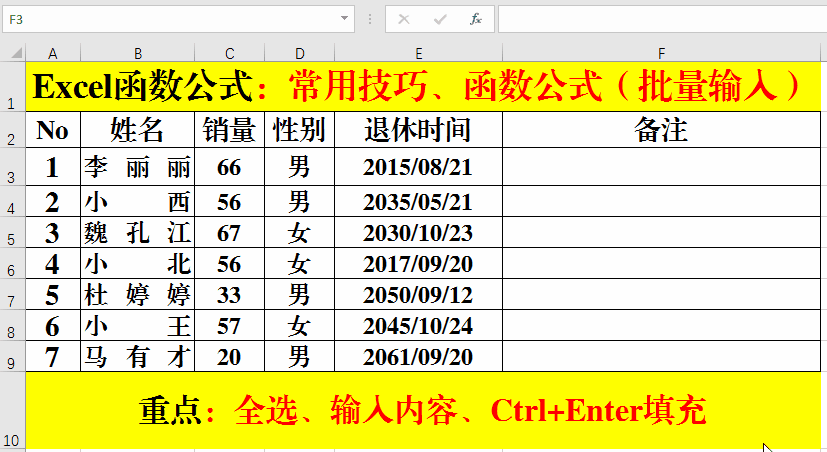Viewport: 827px width, 452px height.
Task: Click the sales cell '67'
Action: 229,232
